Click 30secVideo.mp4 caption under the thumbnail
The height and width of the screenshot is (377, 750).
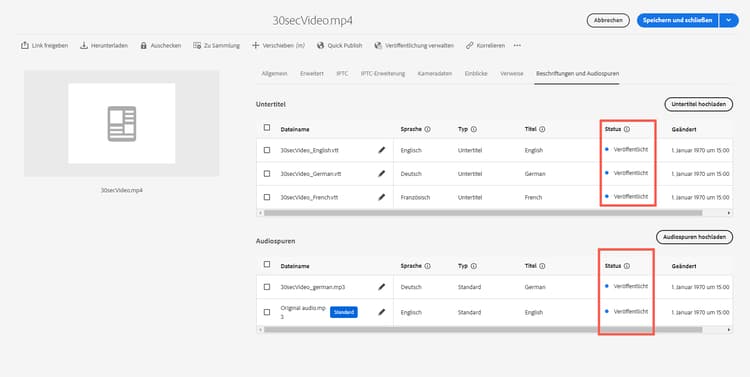click(121, 190)
